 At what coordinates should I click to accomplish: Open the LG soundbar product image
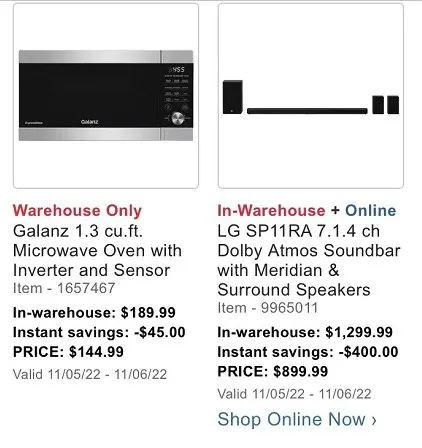(311, 96)
